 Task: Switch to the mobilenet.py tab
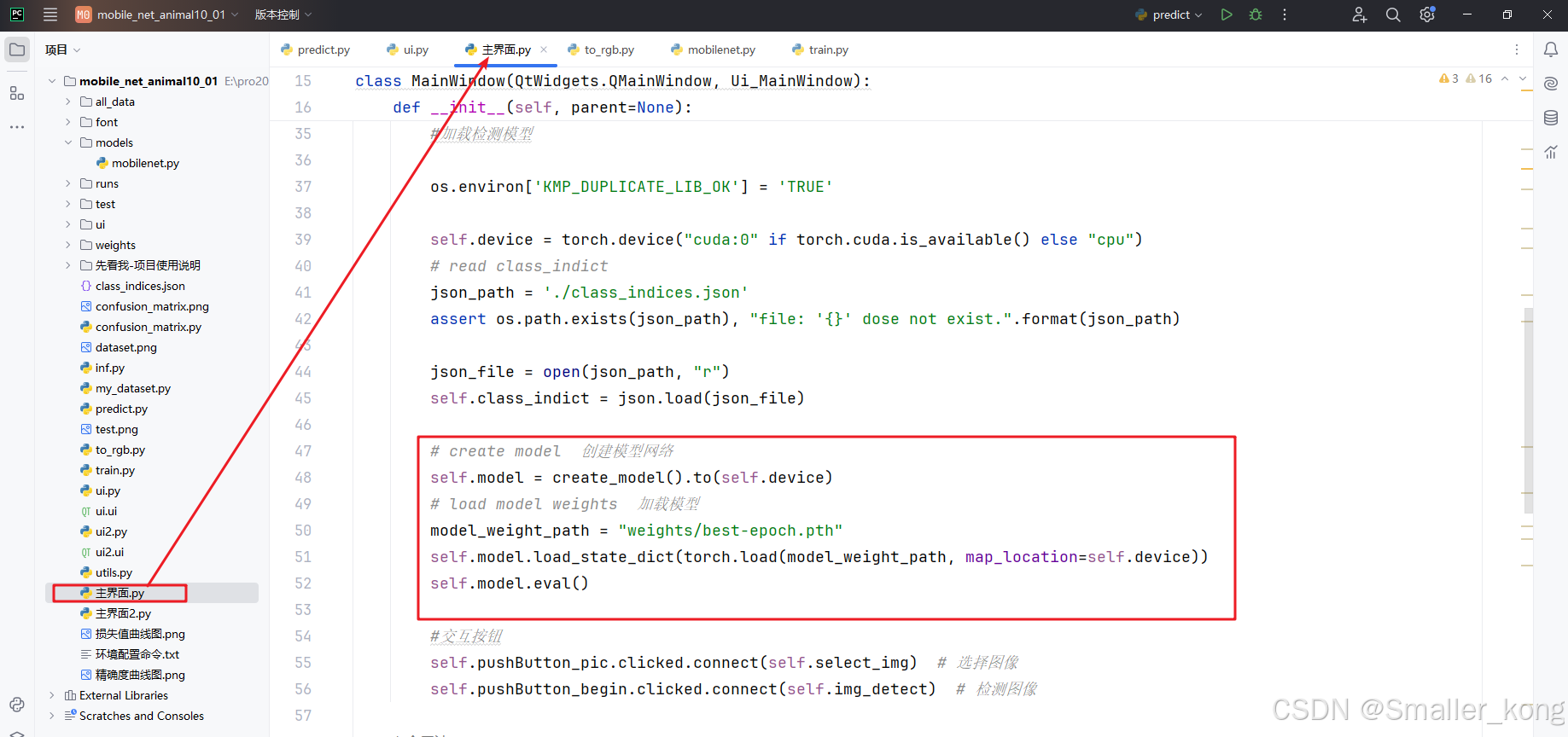click(714, 49)
